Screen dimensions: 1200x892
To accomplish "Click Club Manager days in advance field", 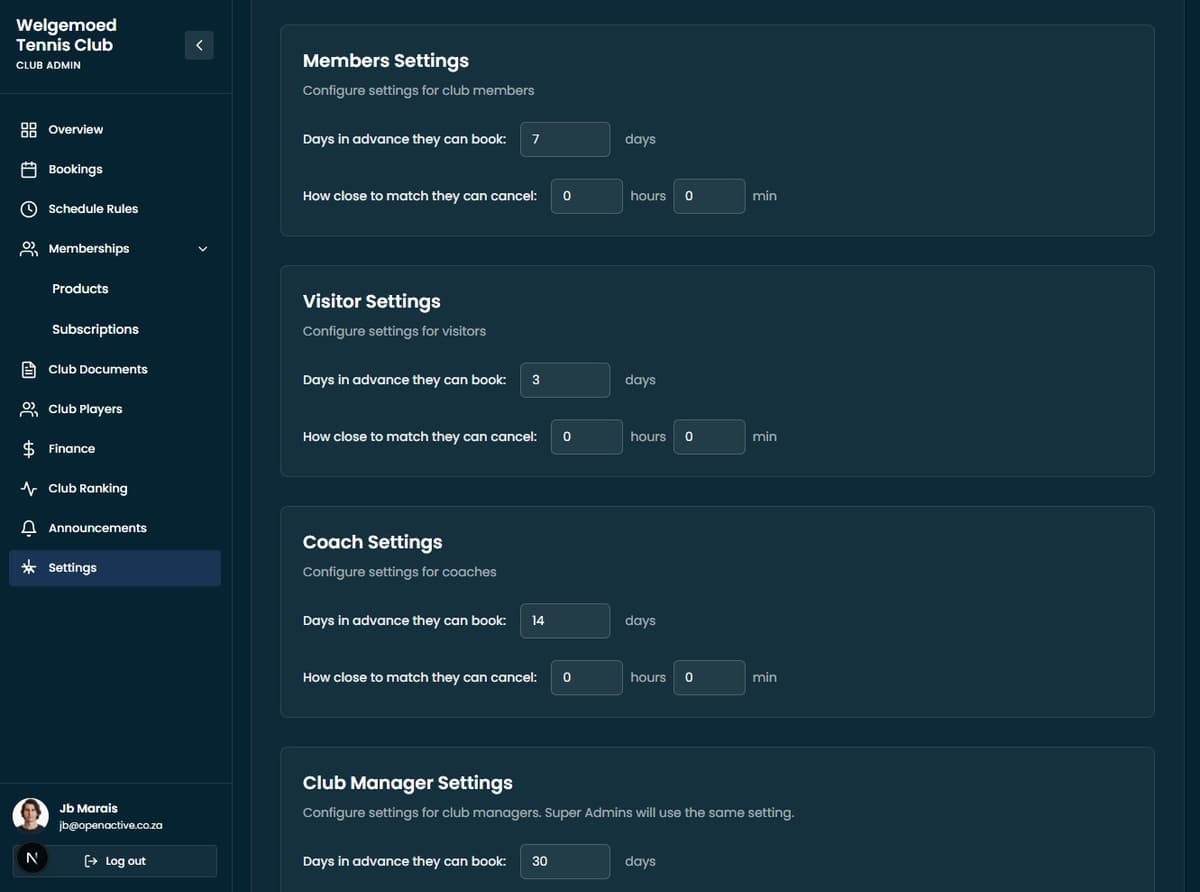I will [x=564, y=861].
